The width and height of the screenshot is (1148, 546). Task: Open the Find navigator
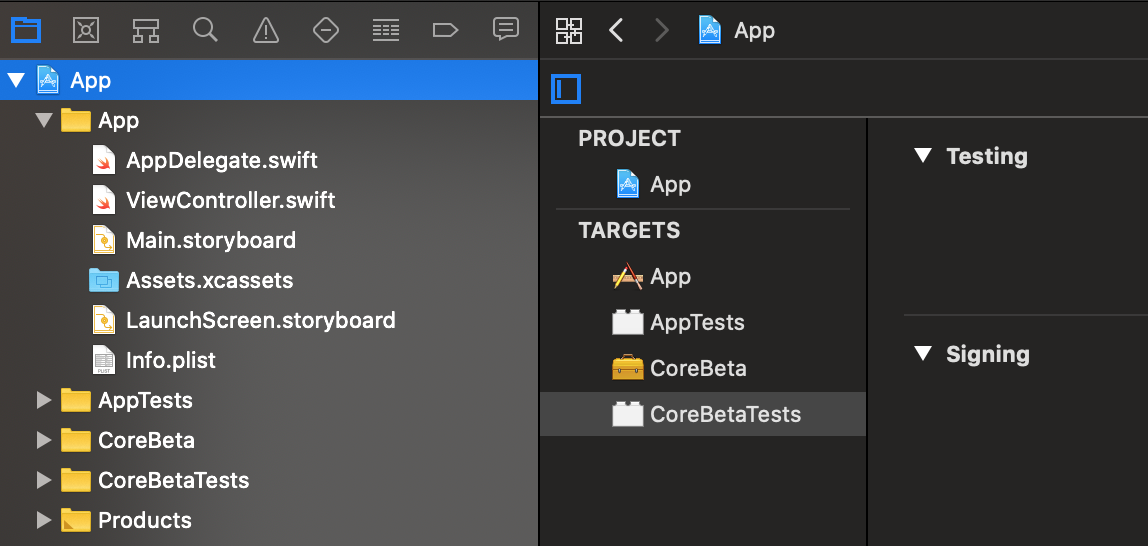206,30
